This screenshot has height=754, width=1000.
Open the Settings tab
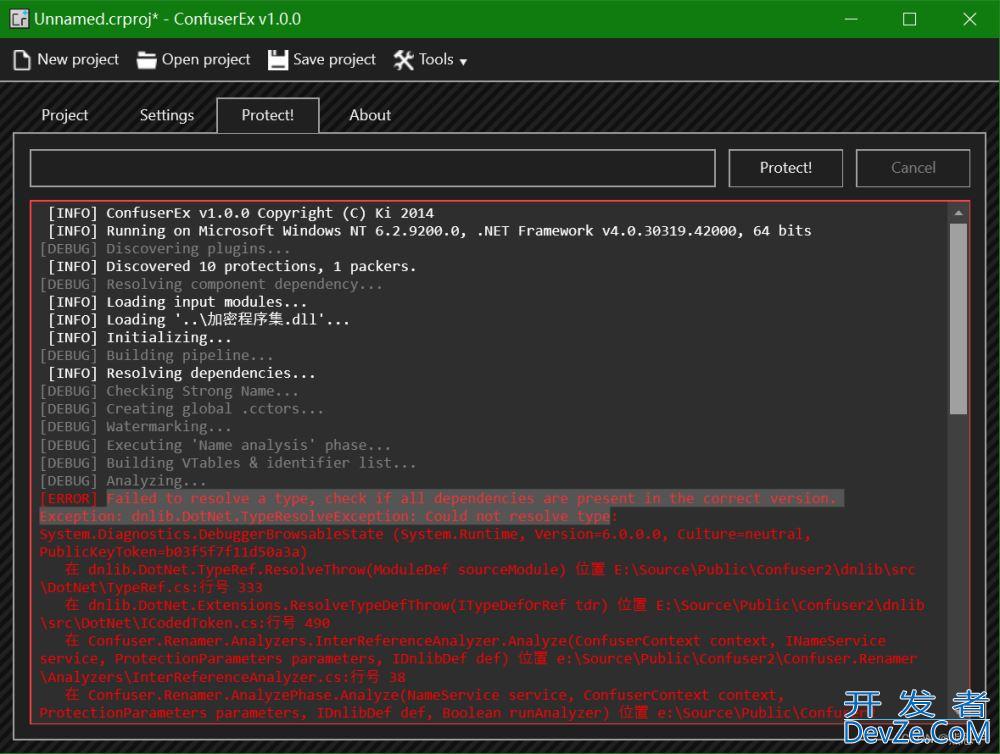pyautogui.click(x=166, y=115)
